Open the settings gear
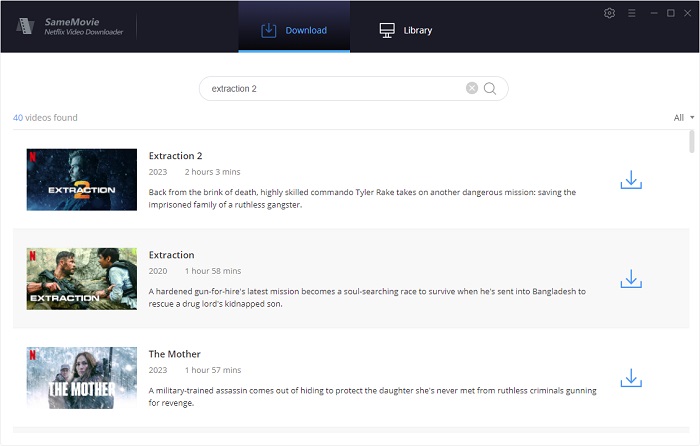The height and width of the screenshot is (446, 700). (610, 13)
